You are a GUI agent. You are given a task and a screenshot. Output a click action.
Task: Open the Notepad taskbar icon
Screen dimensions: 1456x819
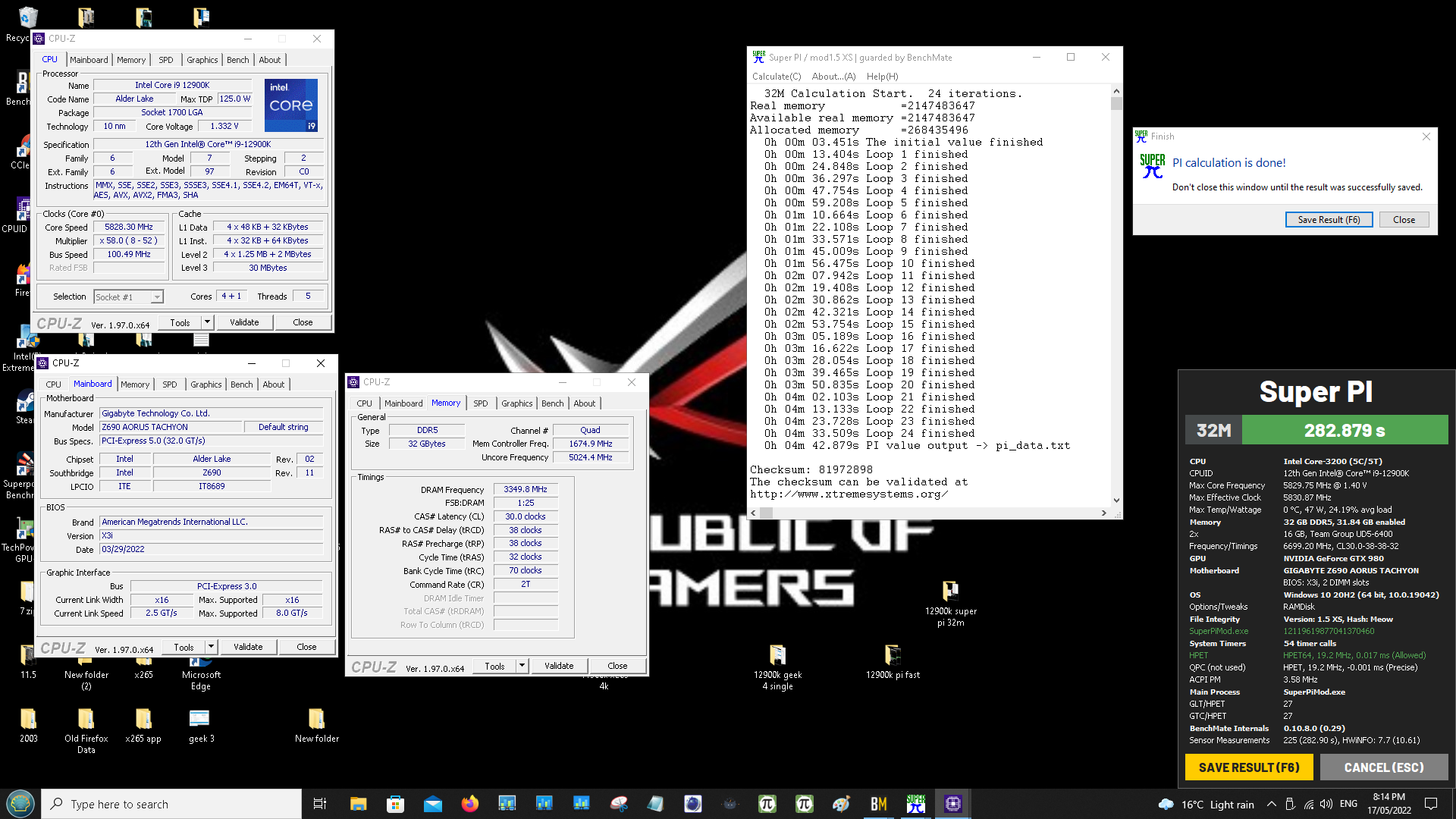tap(656, 804)
